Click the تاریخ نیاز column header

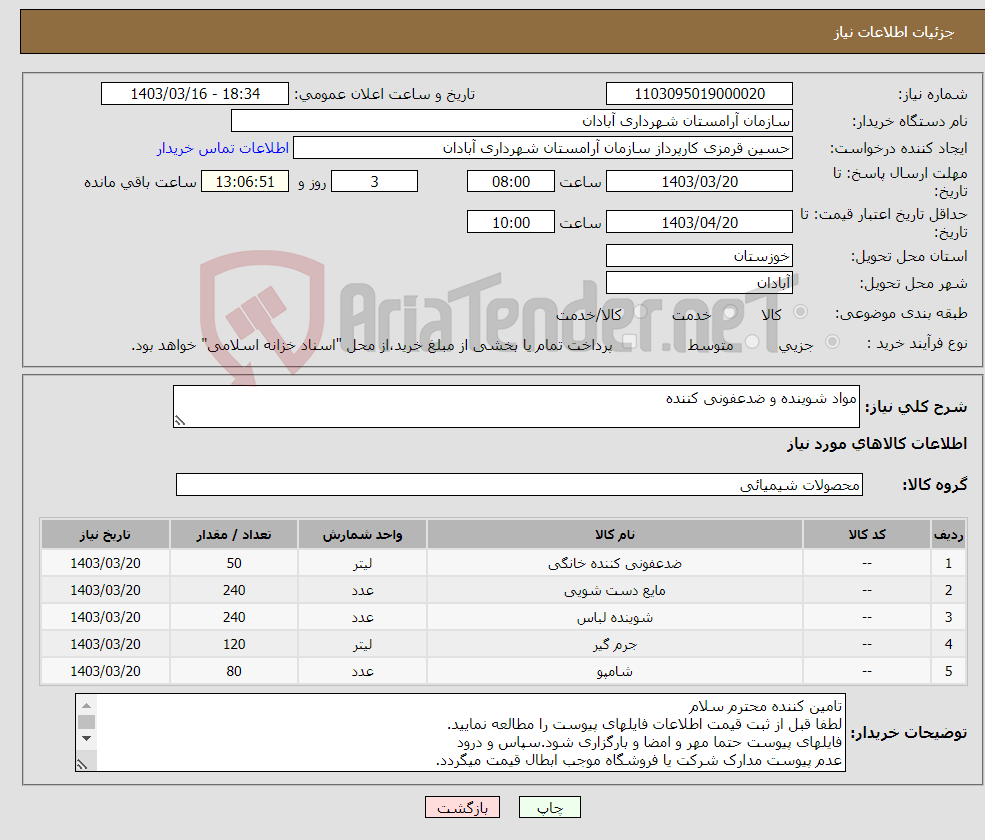pyautogui.click(x=106, y=534)
